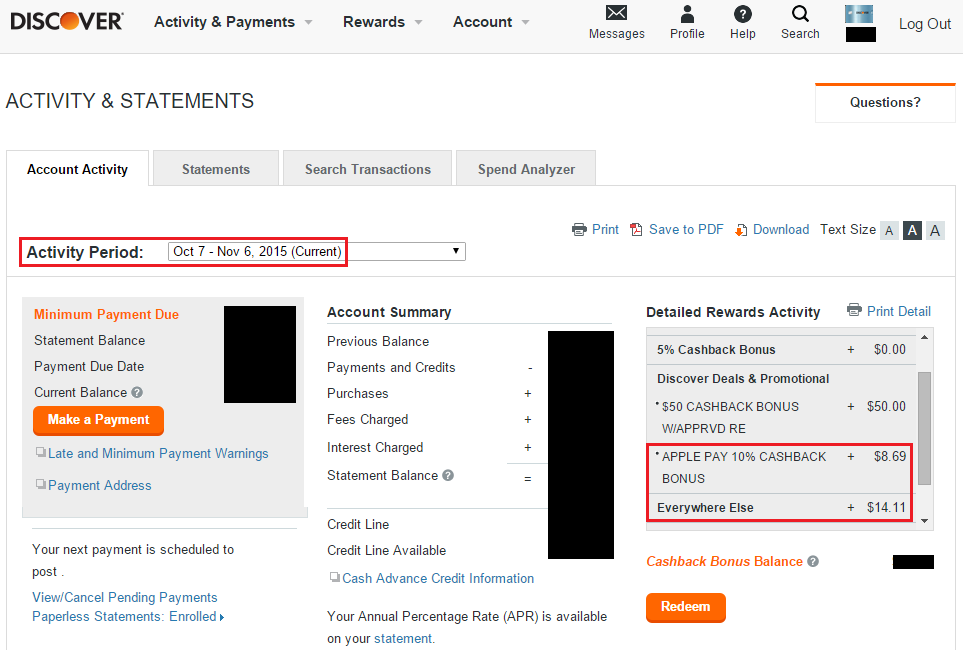
Task: Click the APPLE PAY 10% CASHBACK BONUS row
Action: pyautogui.click(x=780, y=468)
